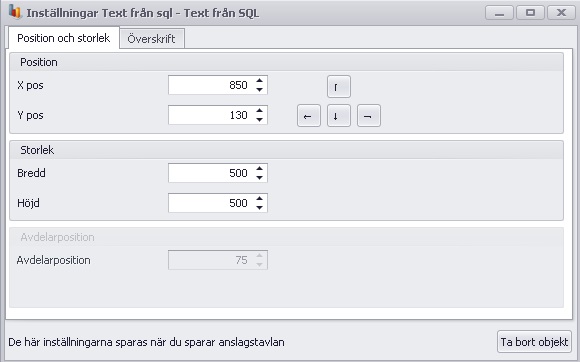Click the move-down arrow position button
This screenshot has height=362, width=580.
coord(338,116)
